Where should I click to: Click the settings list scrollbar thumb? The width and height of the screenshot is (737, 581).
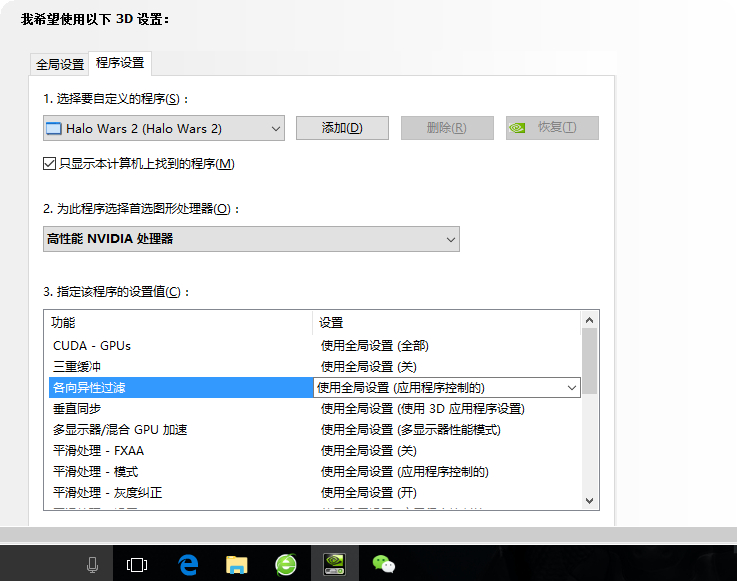(589, 361)
